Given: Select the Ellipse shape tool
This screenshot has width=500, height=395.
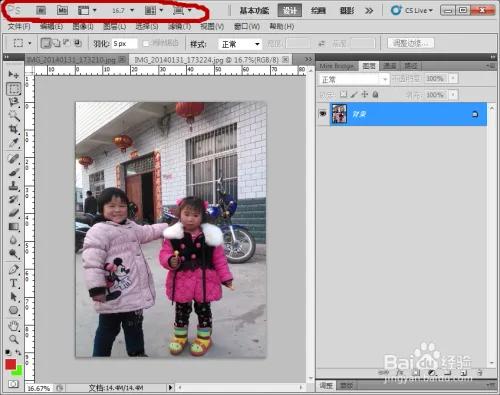Looking at the screenshot, I should pyautogui.click(x=13, y=310).
